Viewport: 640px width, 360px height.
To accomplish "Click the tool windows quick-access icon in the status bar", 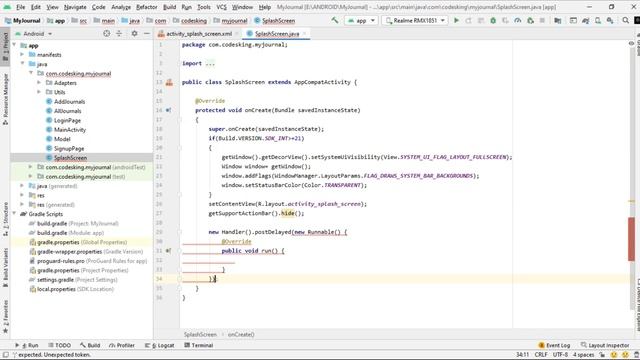I will (5, 355).
